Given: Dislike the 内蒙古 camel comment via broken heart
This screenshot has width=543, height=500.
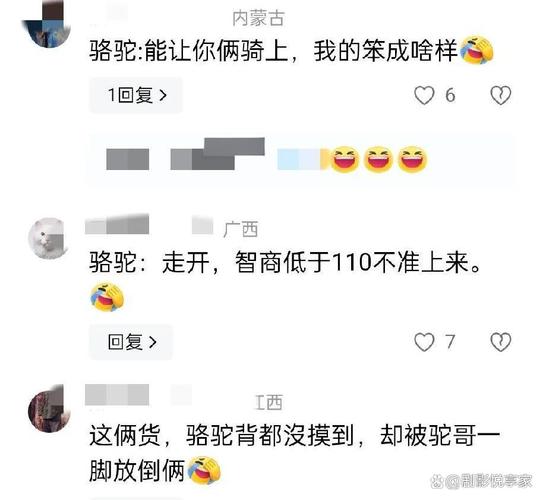Looking at the screenshot, I should [x=501, y=95].
